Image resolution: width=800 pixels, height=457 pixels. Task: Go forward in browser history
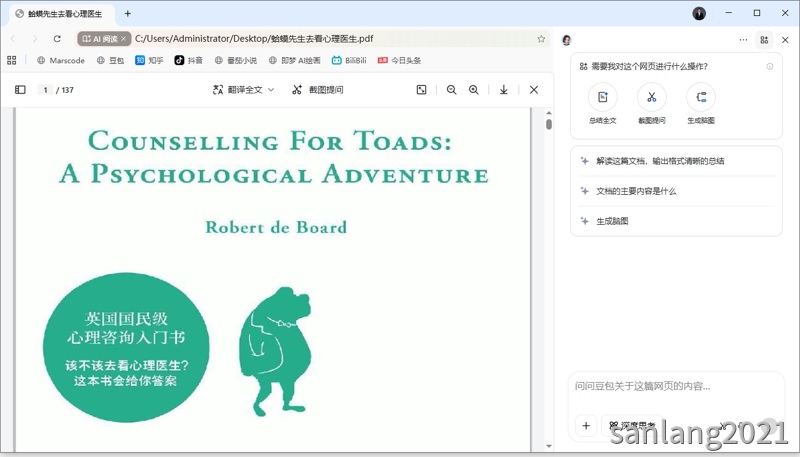coord(35,39)
